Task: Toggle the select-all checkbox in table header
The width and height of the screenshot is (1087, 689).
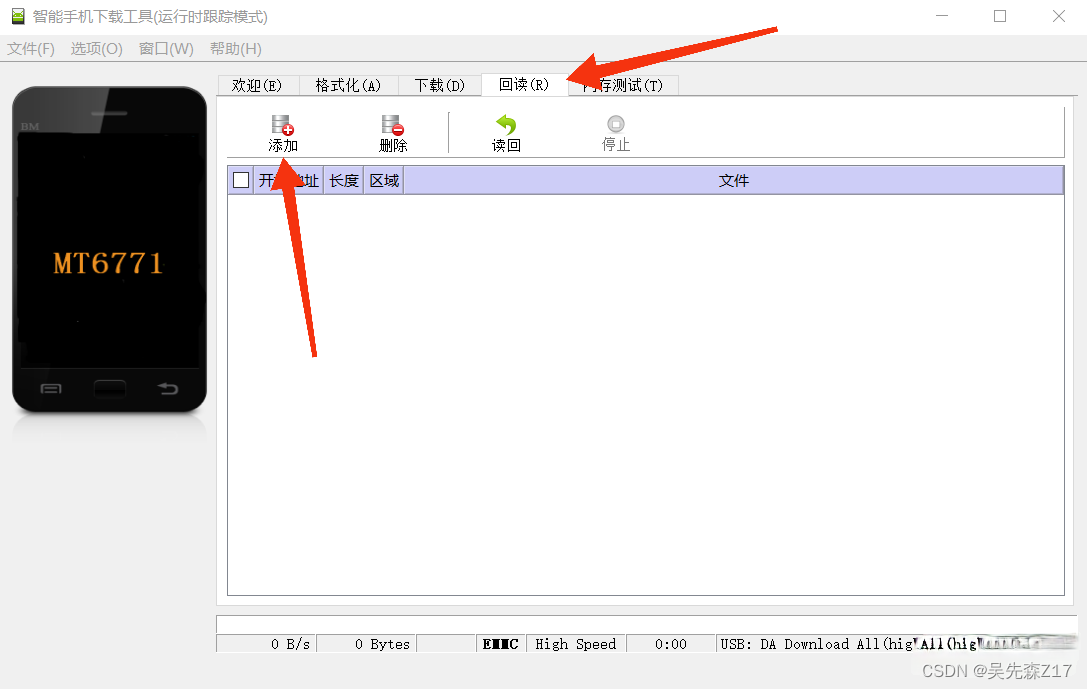Action: point(240,180)
